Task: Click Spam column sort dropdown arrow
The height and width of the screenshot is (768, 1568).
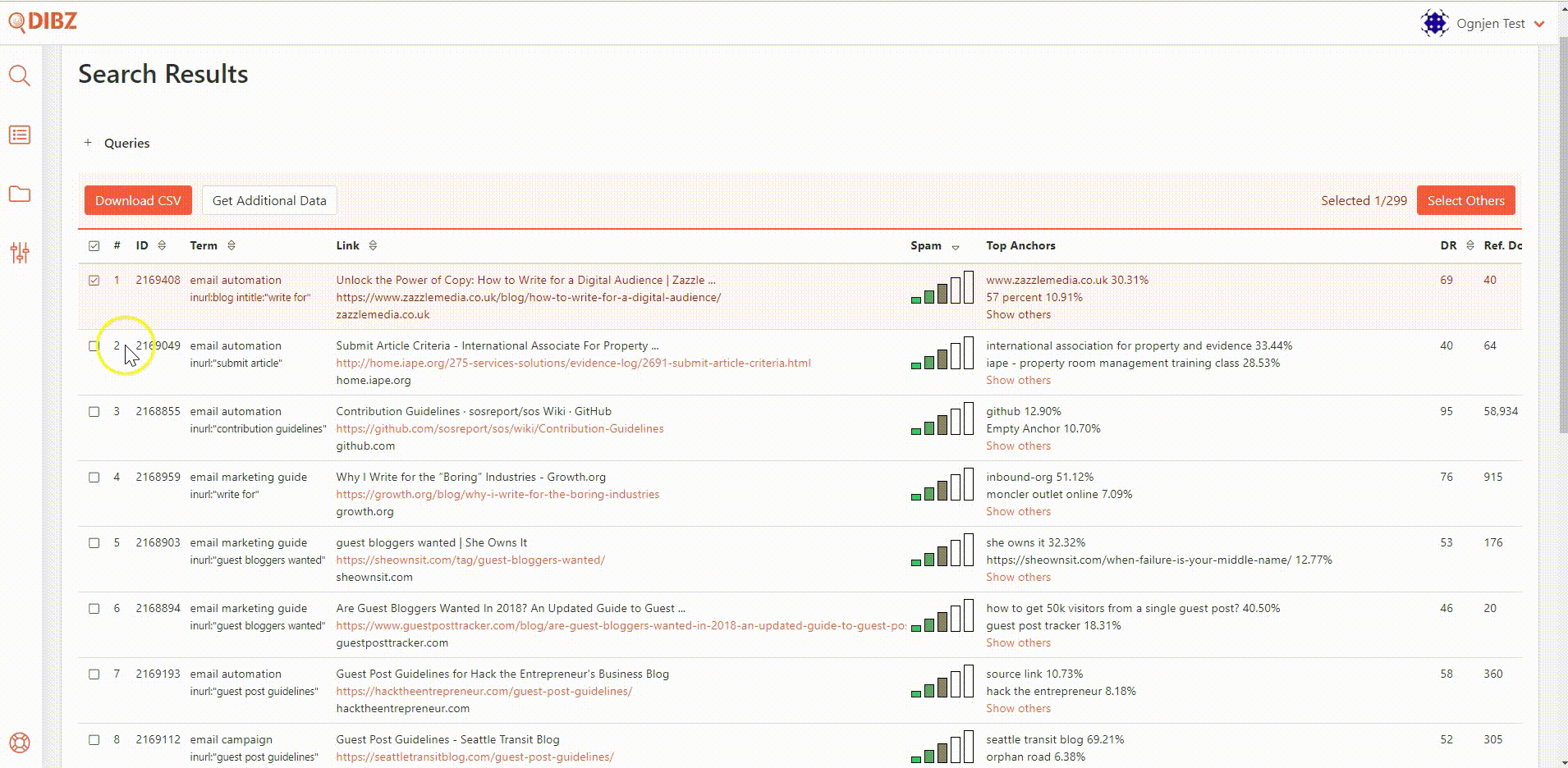Action: tap(956, 247)
